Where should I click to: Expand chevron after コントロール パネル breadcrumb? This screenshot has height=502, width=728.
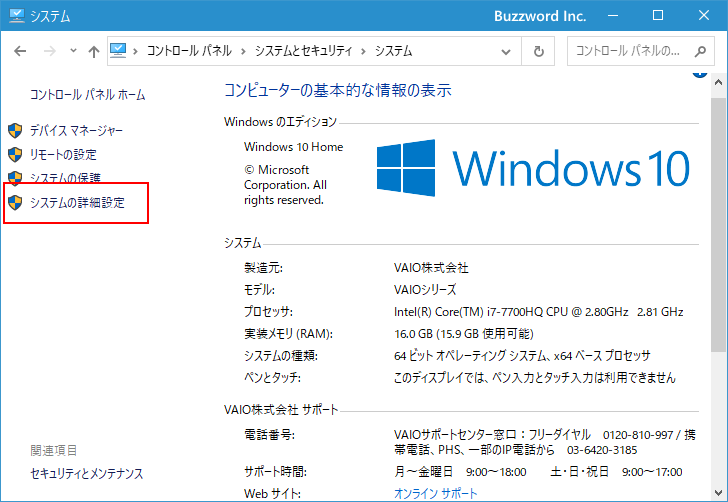[x=243, y=51]
